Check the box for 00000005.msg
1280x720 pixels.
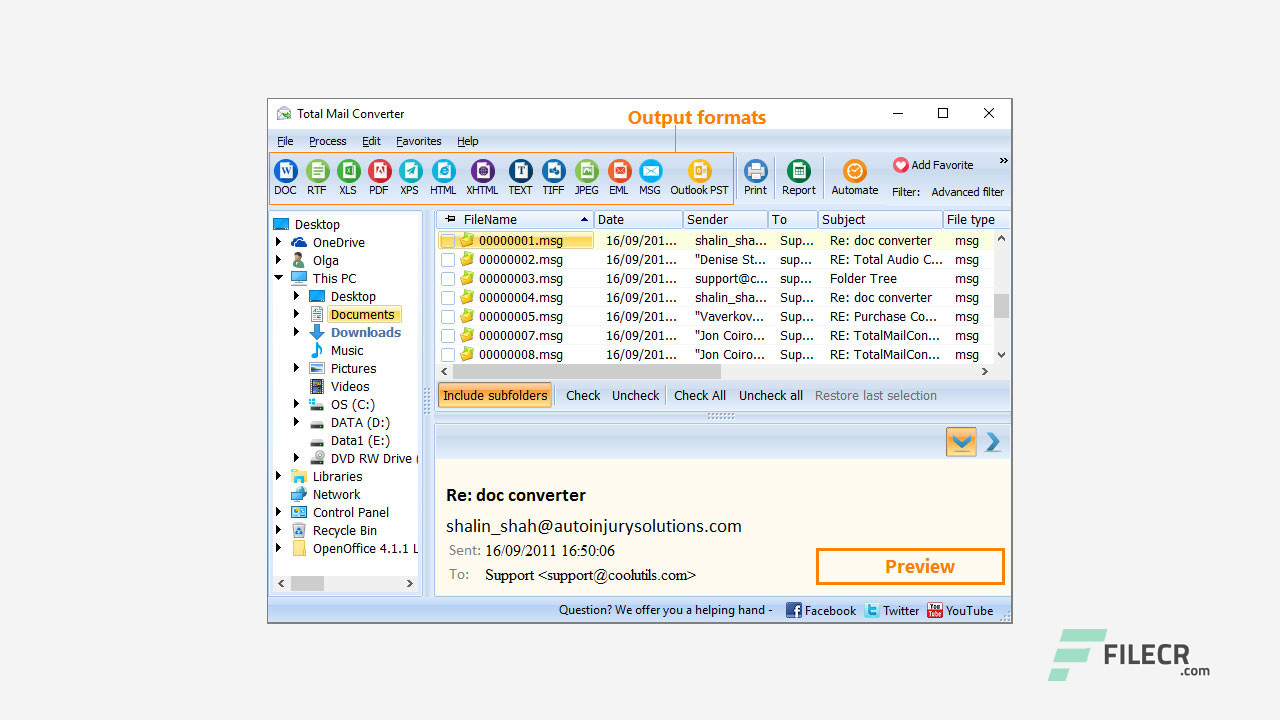(448, 317)
